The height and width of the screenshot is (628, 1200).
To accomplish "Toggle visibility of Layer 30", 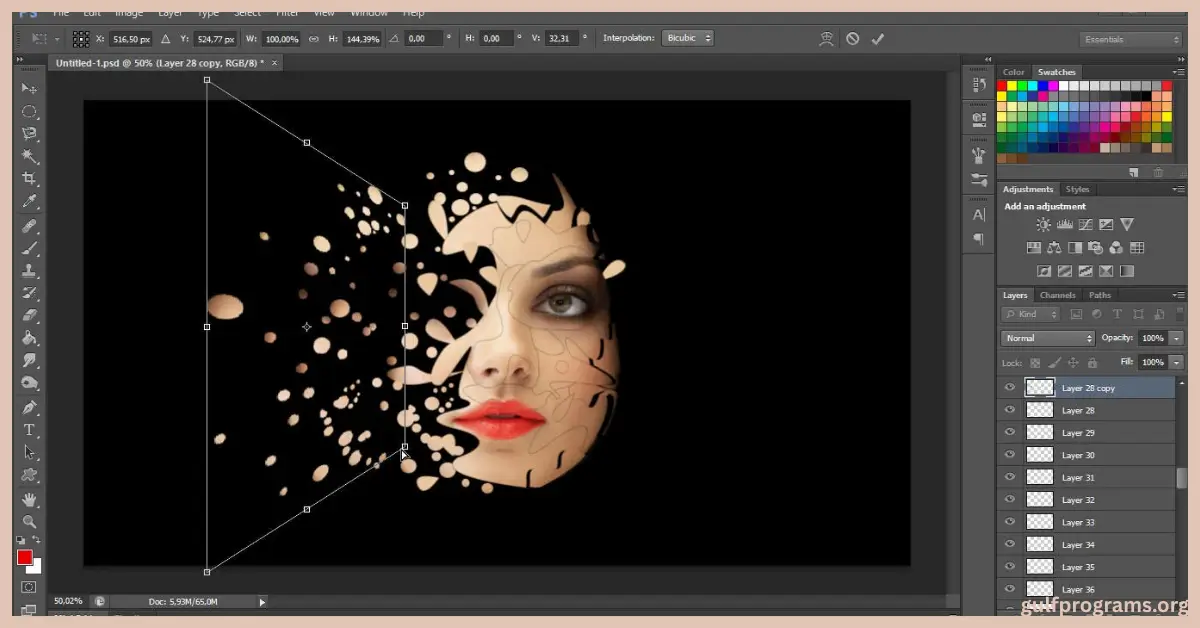I will tap(1010, 455).
